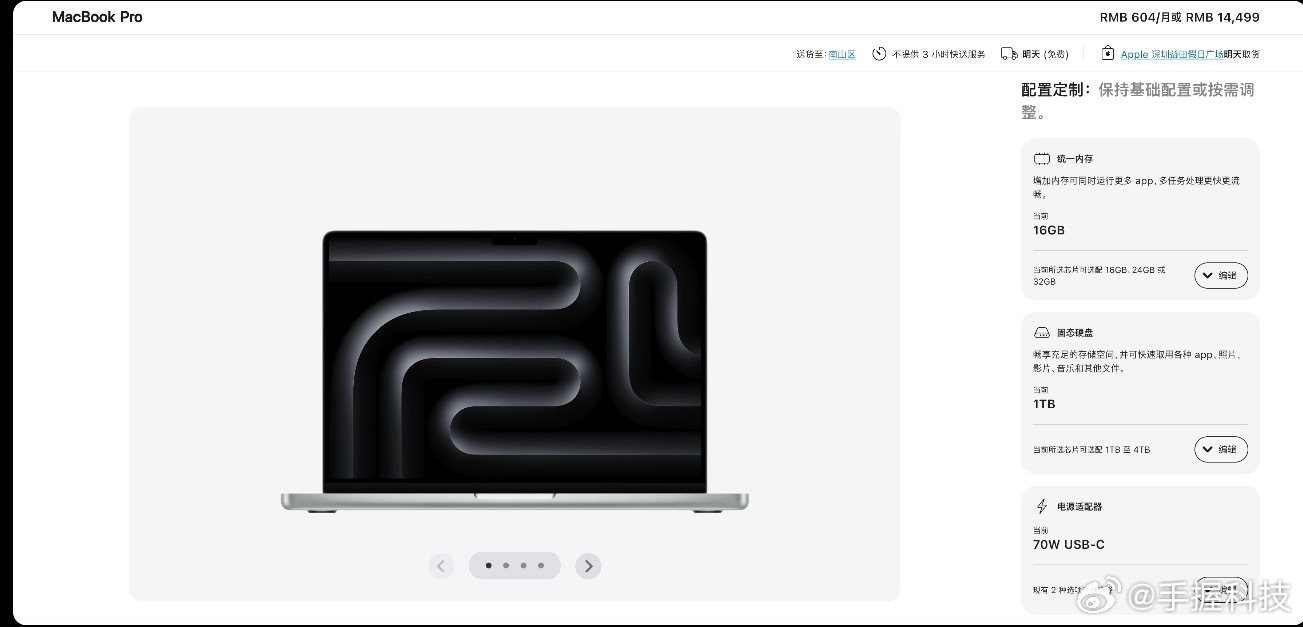Select the fourth gallery pagination dot
The height and width of the screenshot is (627, 1303).
pyautogui.click(x=541, y=566)
